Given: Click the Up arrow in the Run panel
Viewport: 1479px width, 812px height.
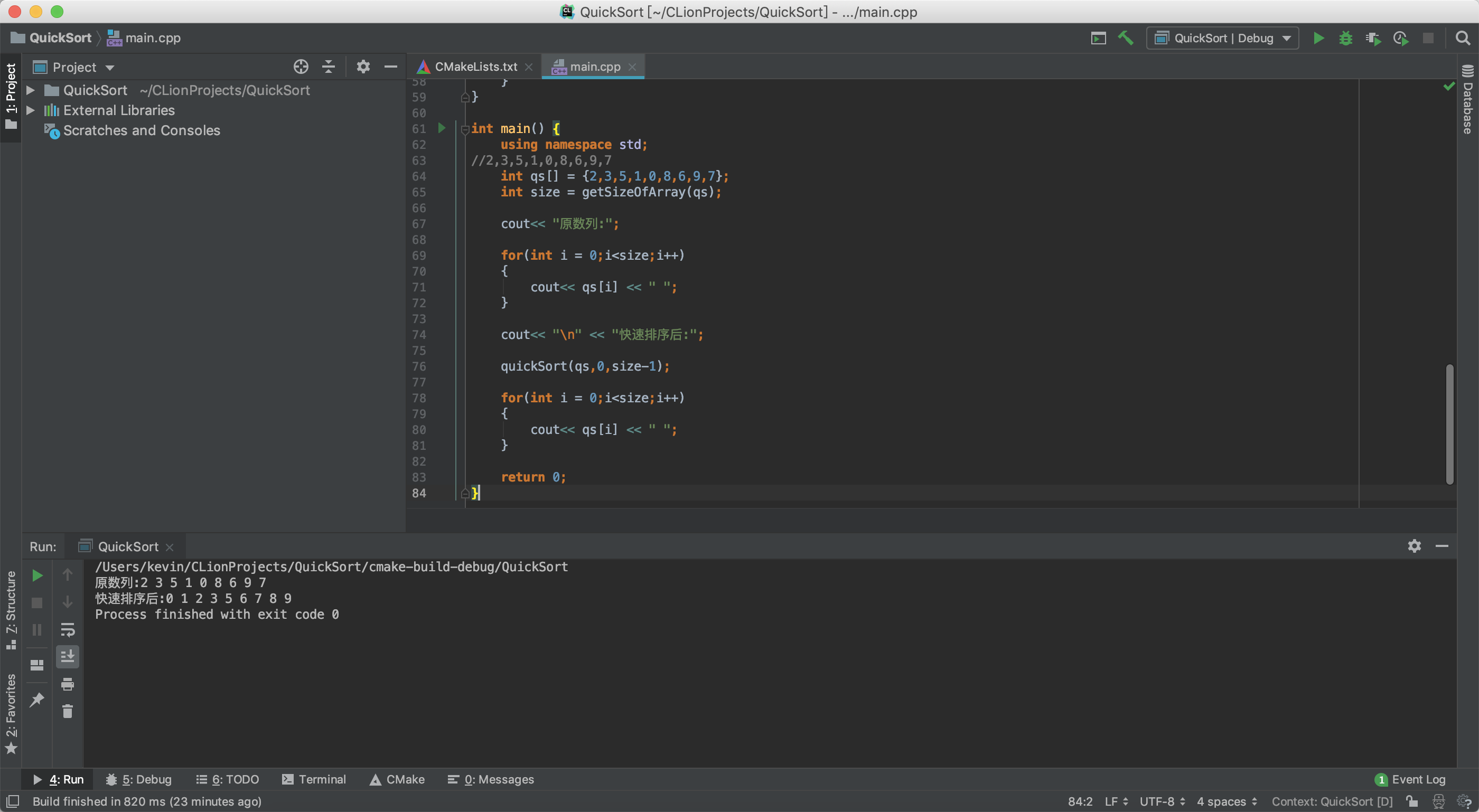Looking at the screenshot, I should (x=67, y=574).
